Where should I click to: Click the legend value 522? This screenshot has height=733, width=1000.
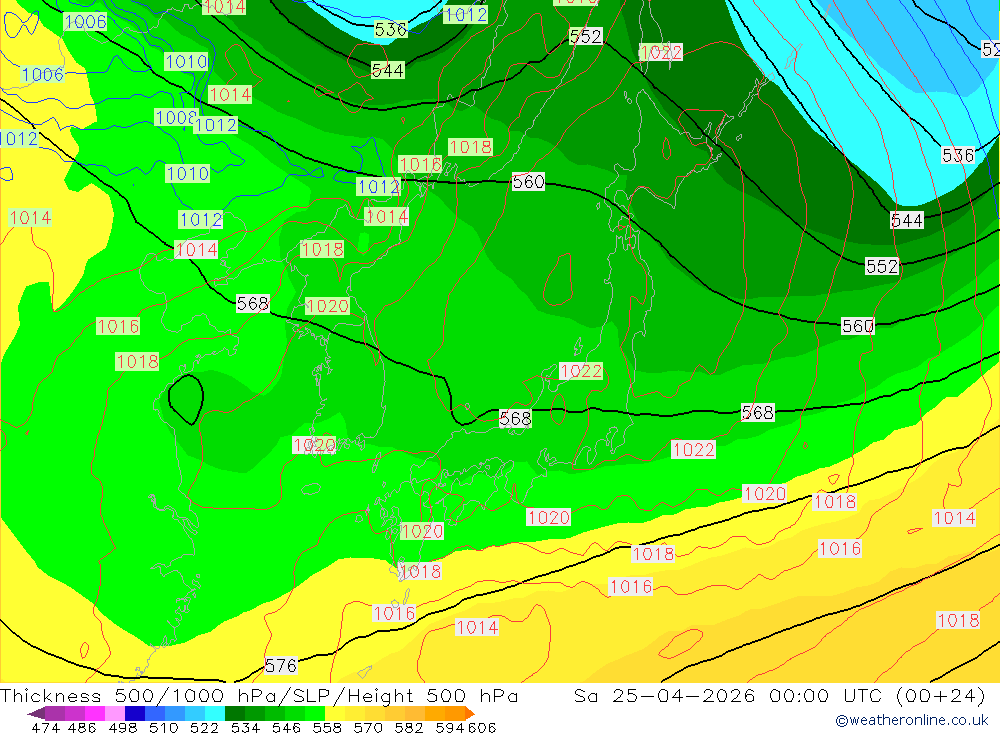pos(204,727)
